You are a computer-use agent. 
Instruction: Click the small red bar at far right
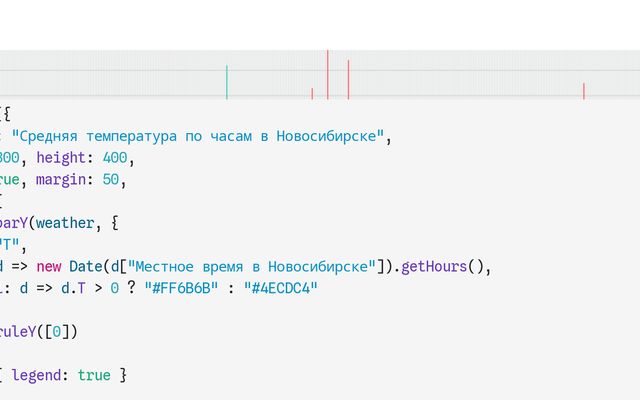click(584, 91)
